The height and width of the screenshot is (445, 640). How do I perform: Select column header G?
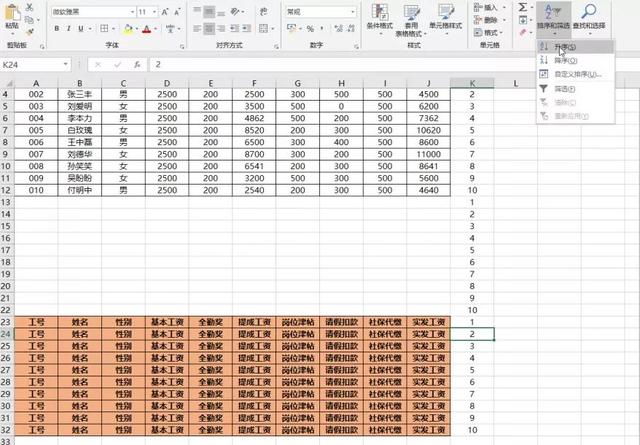tap(298, 83)
